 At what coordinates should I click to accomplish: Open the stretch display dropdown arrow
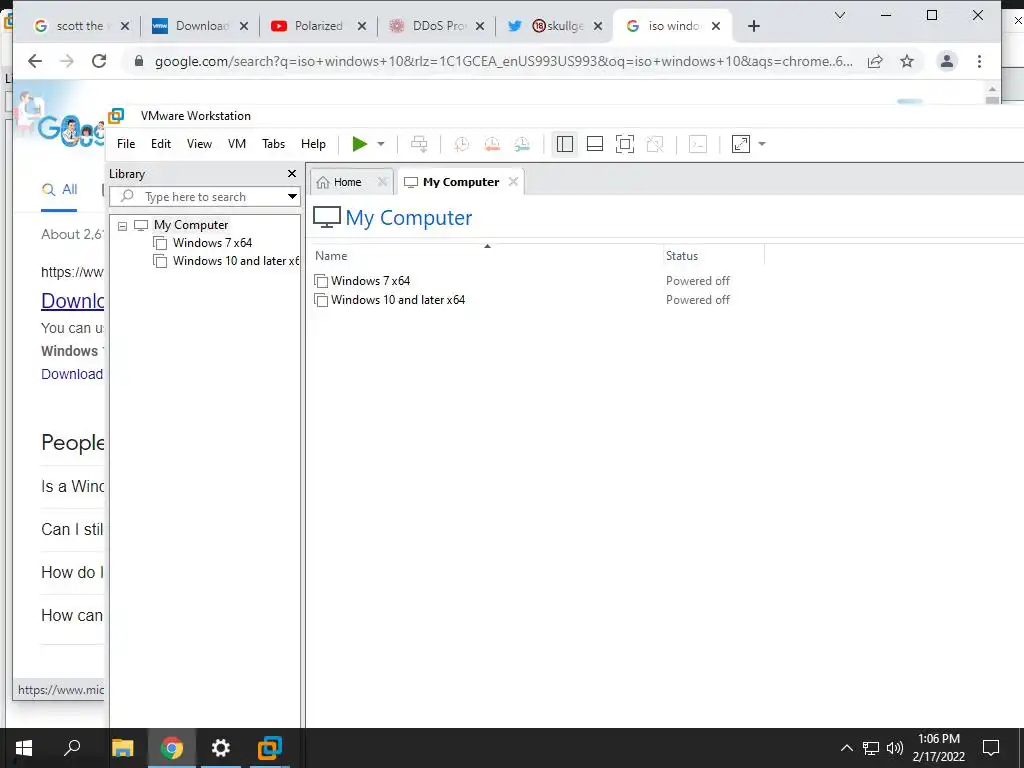tap(761, 144)
